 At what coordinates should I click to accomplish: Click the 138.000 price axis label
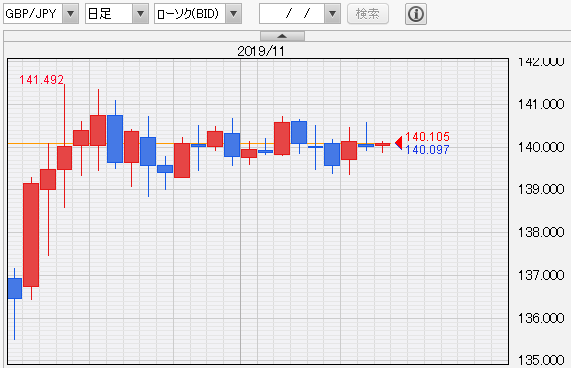tap(541, 232)
